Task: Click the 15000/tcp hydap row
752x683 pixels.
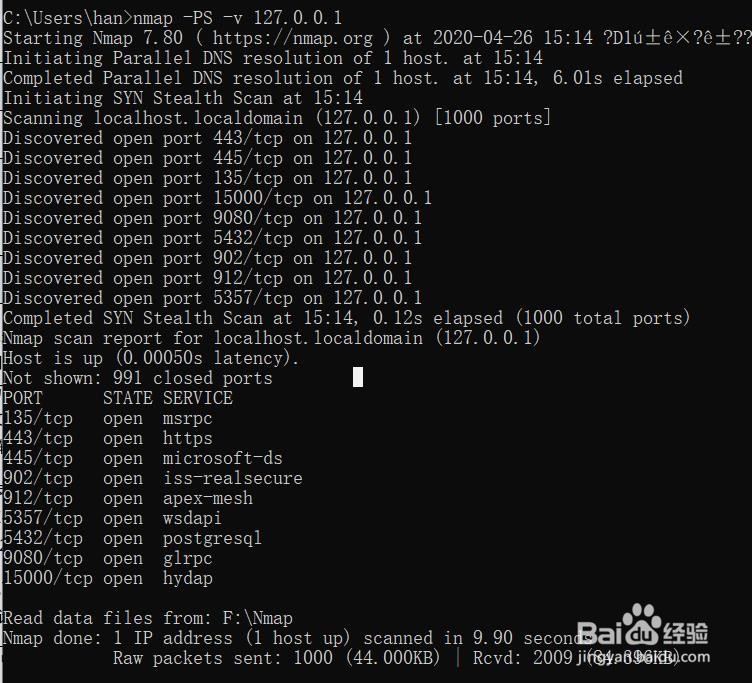Action: pyautogui.click(x=108, y=578)
